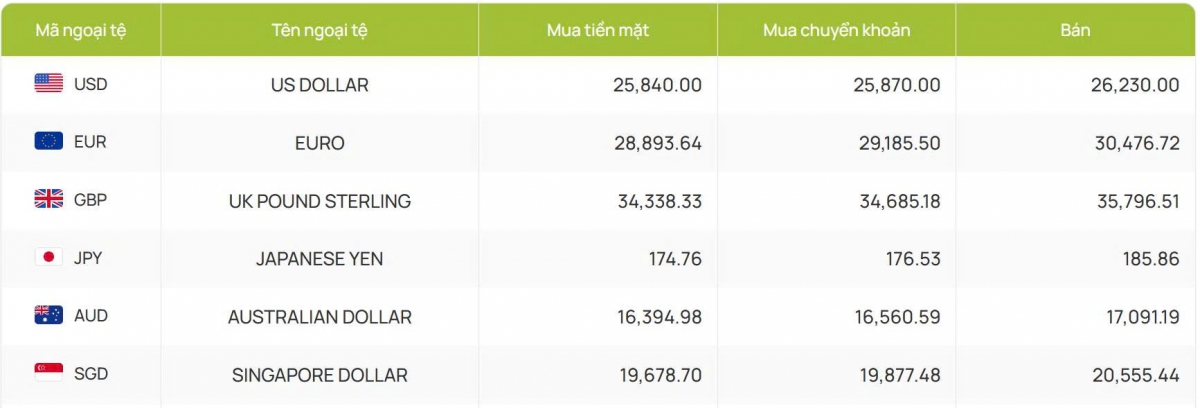Click the European Union flag icon
1200x408 pixels.
click(48, 141)
